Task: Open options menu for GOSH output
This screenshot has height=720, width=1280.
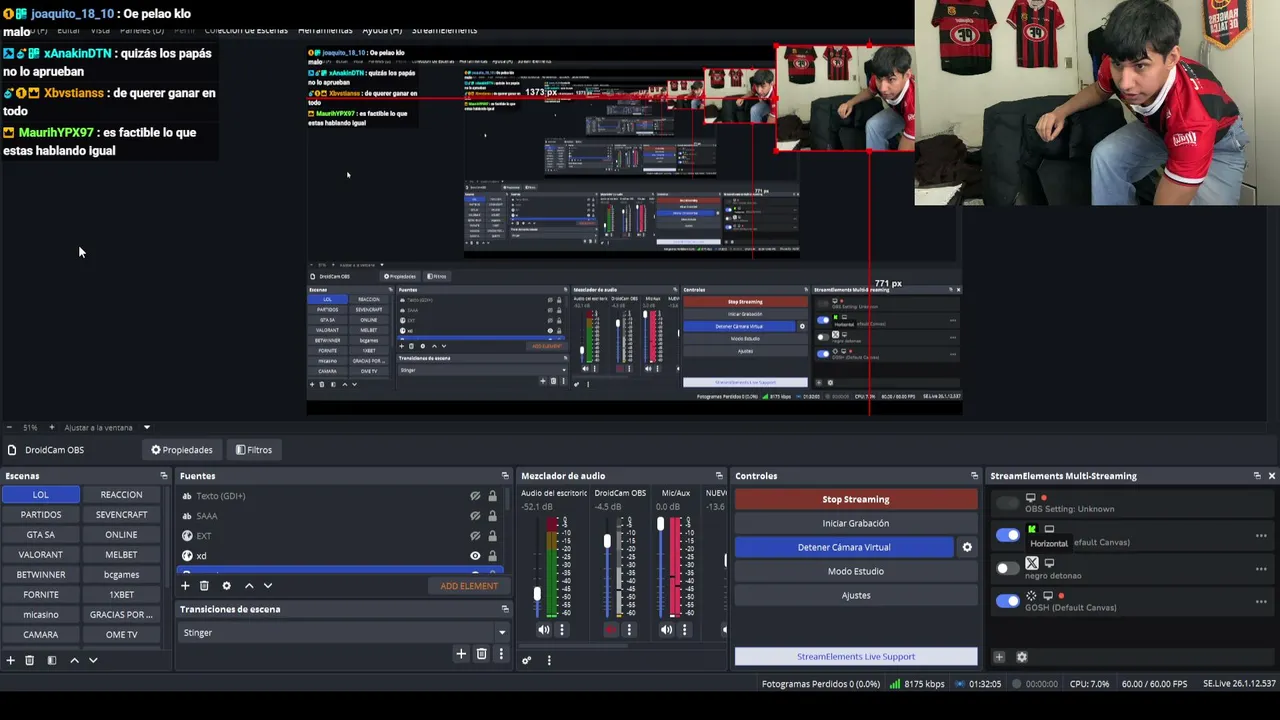Action: click(1261, 602)
